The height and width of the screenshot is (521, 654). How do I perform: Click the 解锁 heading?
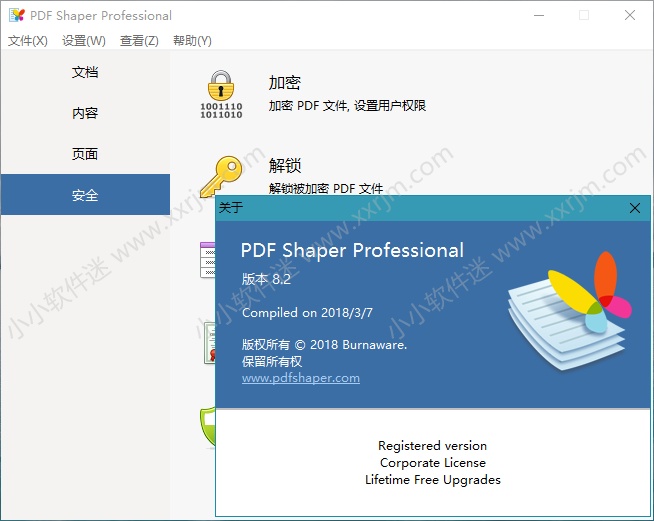click(285, 166)
